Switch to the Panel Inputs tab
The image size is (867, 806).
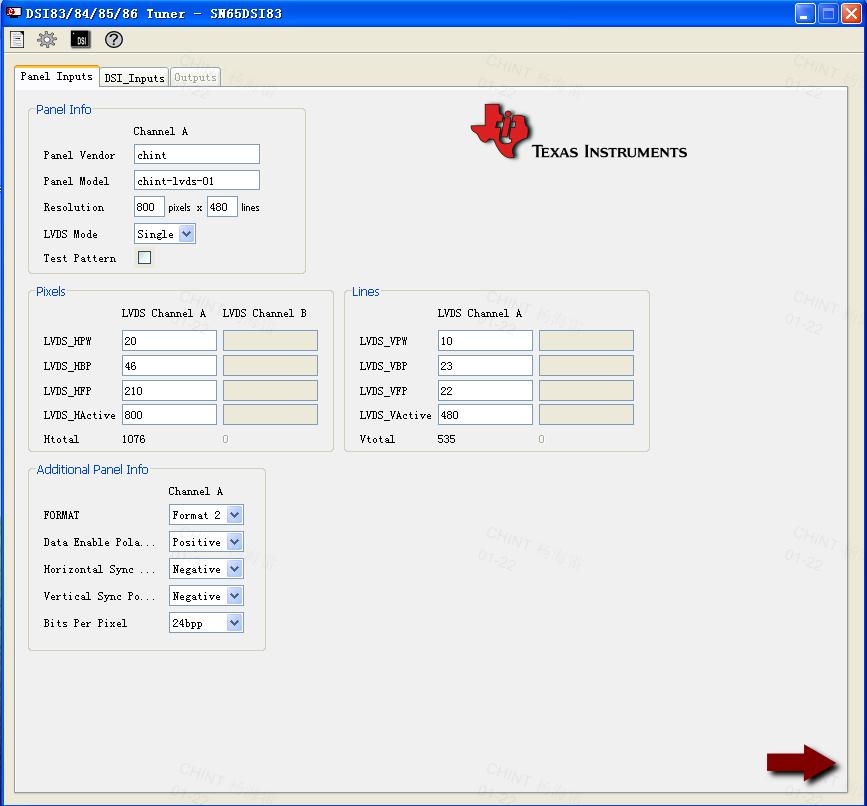56,76
